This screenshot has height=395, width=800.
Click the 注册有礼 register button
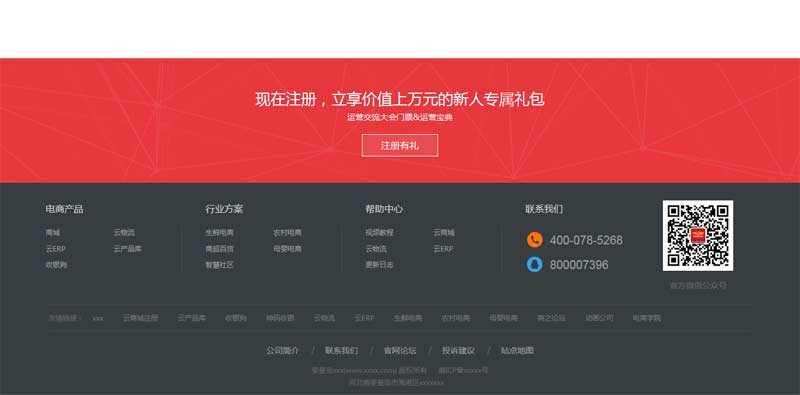tap(399, 145)
